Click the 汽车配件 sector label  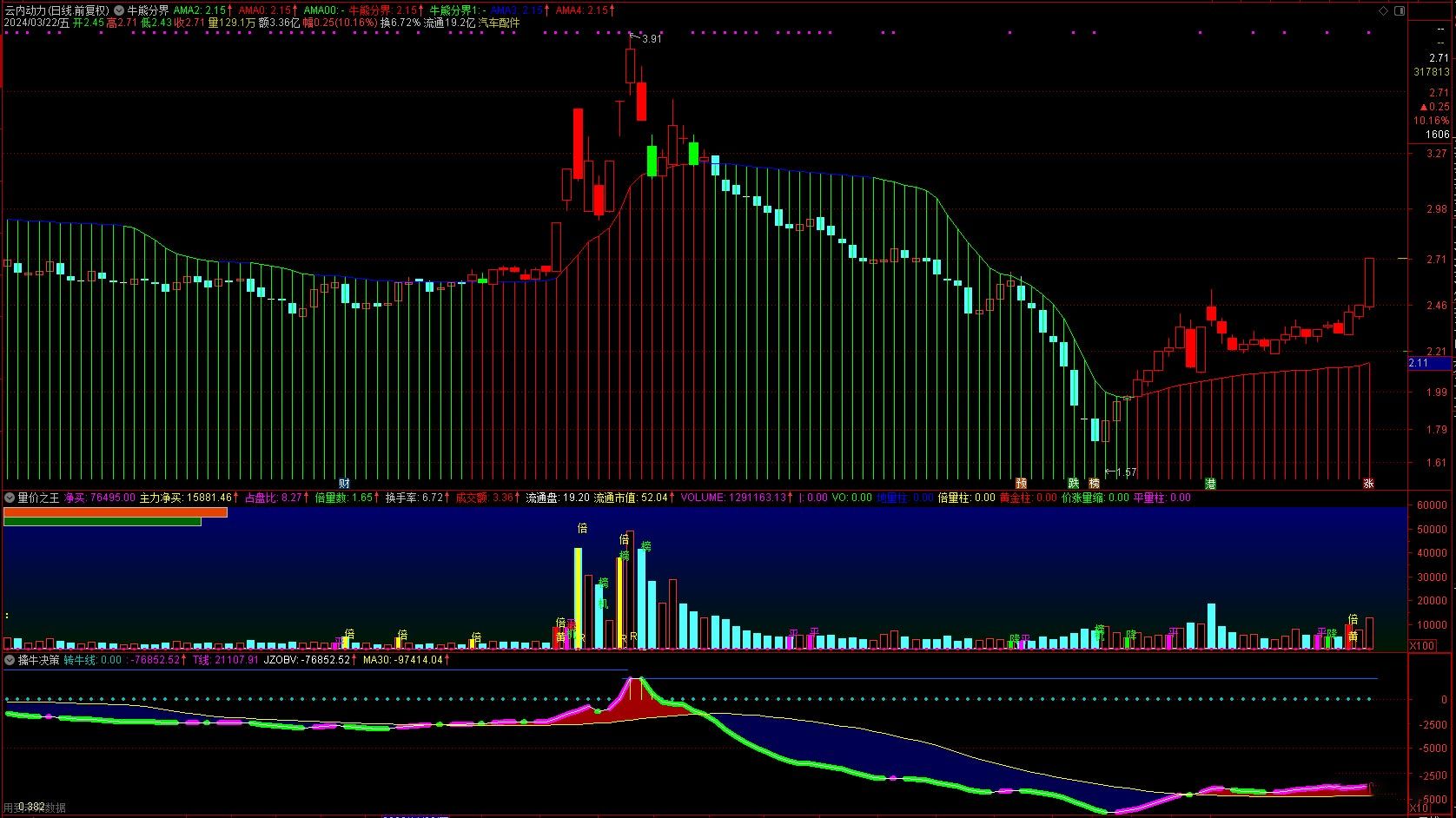tap(499, 23)
